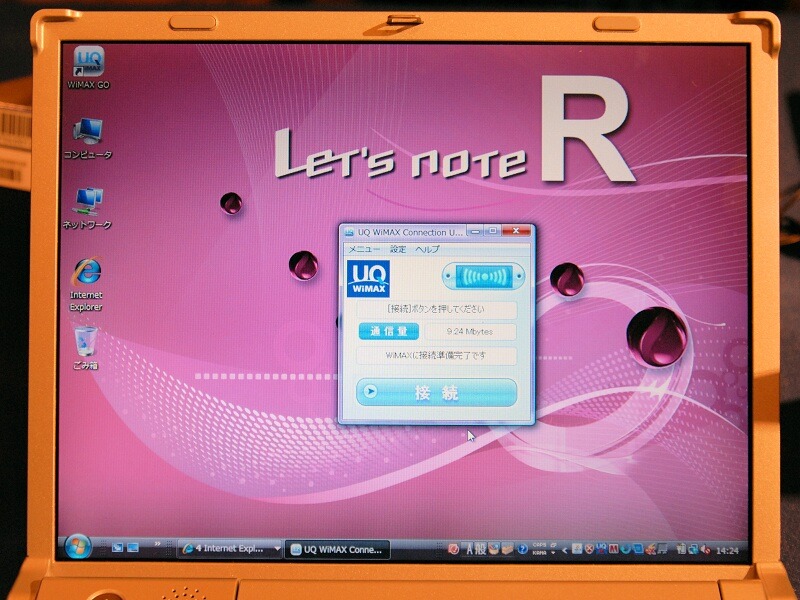Click the red shield security tray icon
This screenshot has width=800, height=600.
point(589,549)
